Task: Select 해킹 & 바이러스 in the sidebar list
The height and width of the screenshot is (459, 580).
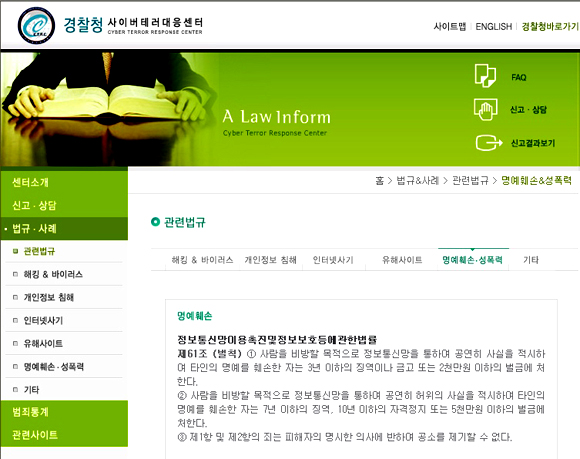Action: pos(53,274)
